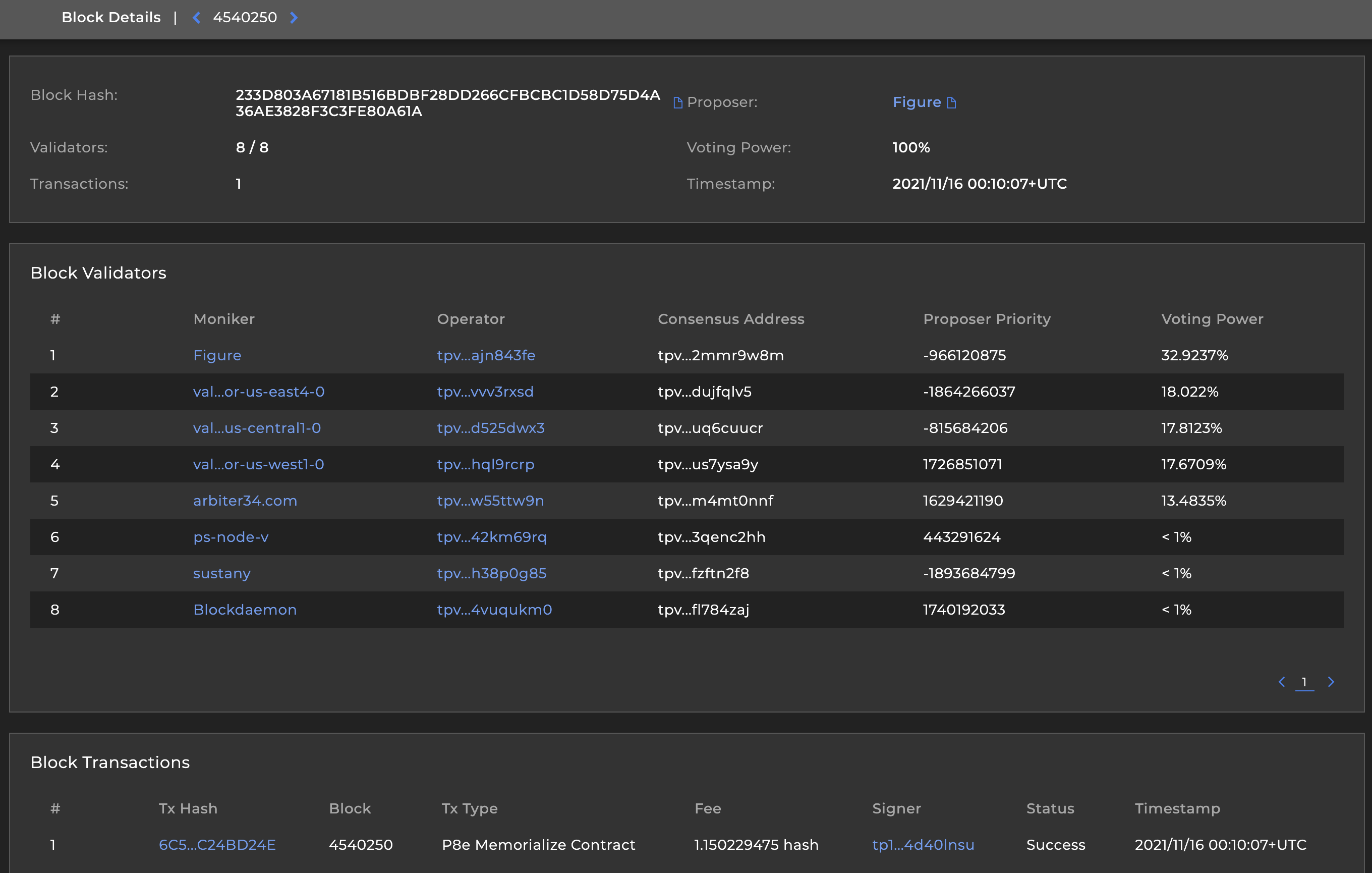Viewport: 1372px width, 873px height.
Task: Click proposer priority 1740192033
Action: tap(964, 610)
